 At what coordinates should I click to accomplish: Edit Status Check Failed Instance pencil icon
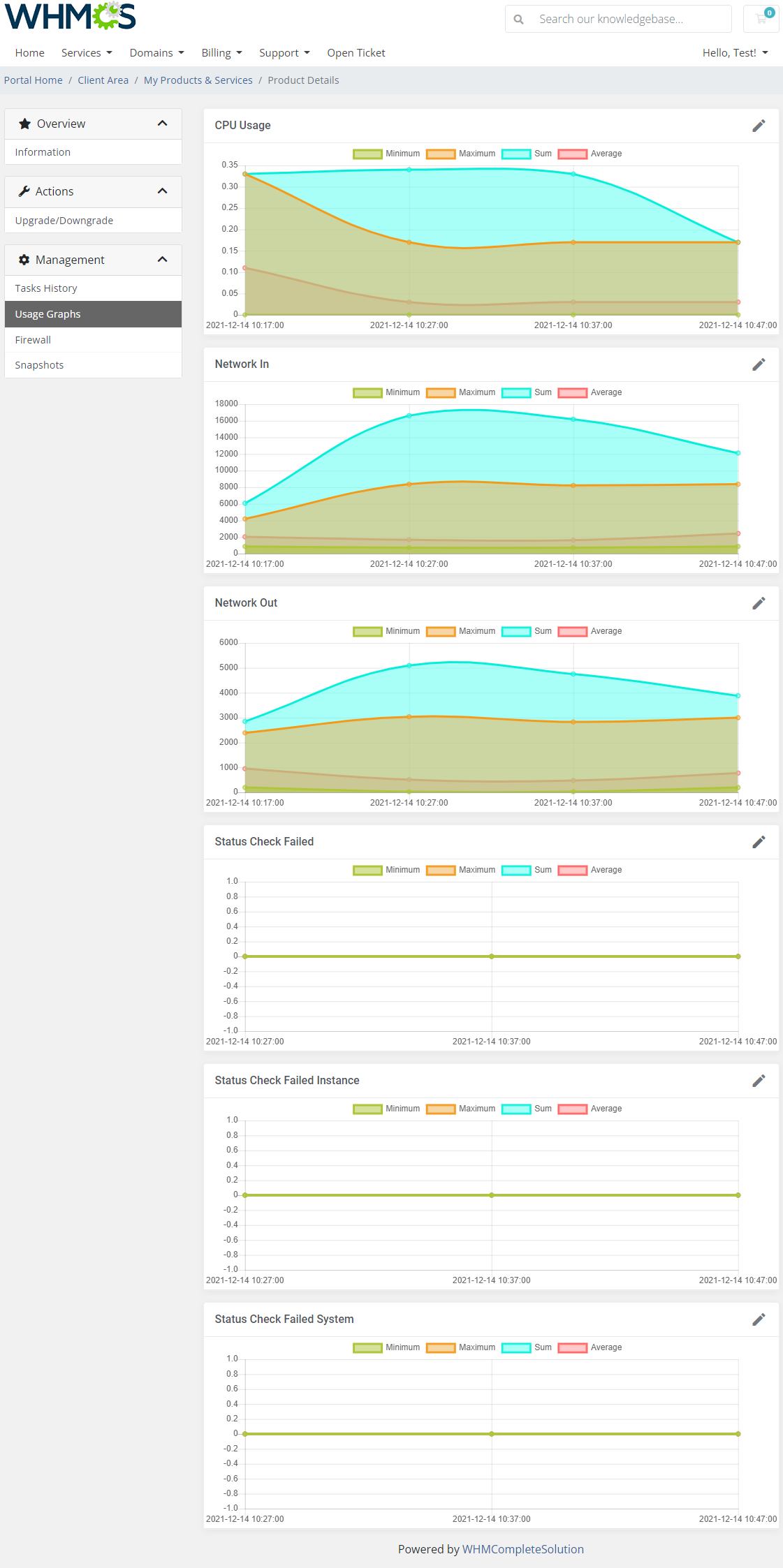tap(759, 1081)
